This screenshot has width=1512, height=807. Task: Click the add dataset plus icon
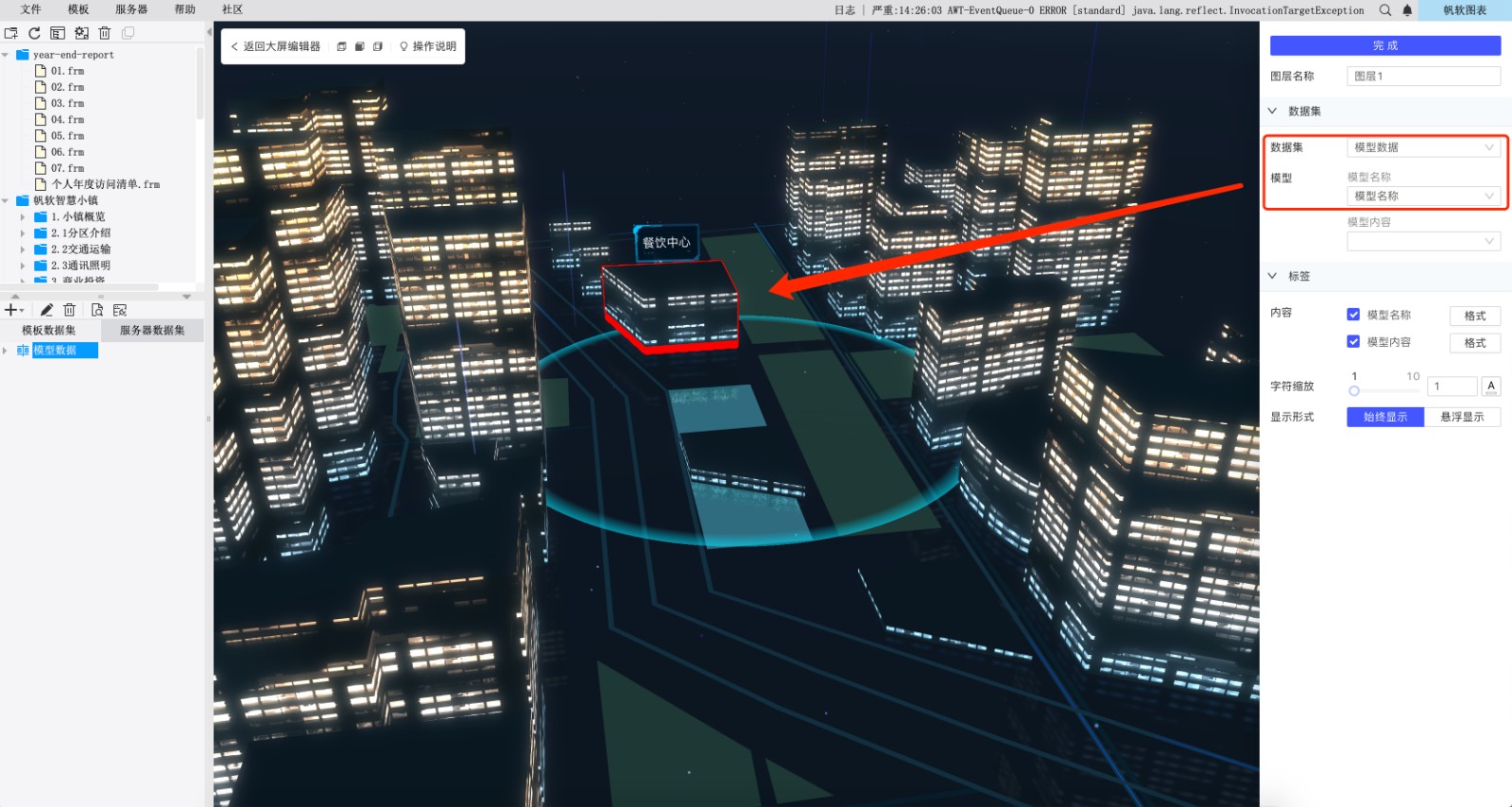click(11, 310)
